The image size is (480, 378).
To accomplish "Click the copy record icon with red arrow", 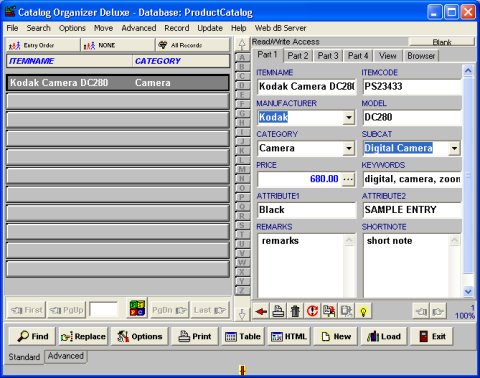I will [x=329, y=311].
